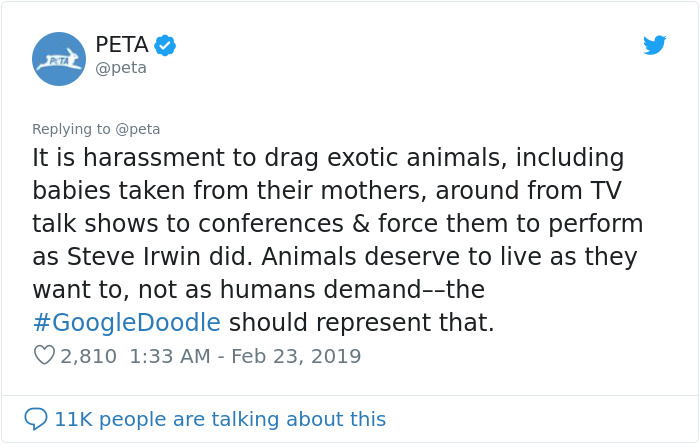Click the 2,810 likes count

[89, 356]
